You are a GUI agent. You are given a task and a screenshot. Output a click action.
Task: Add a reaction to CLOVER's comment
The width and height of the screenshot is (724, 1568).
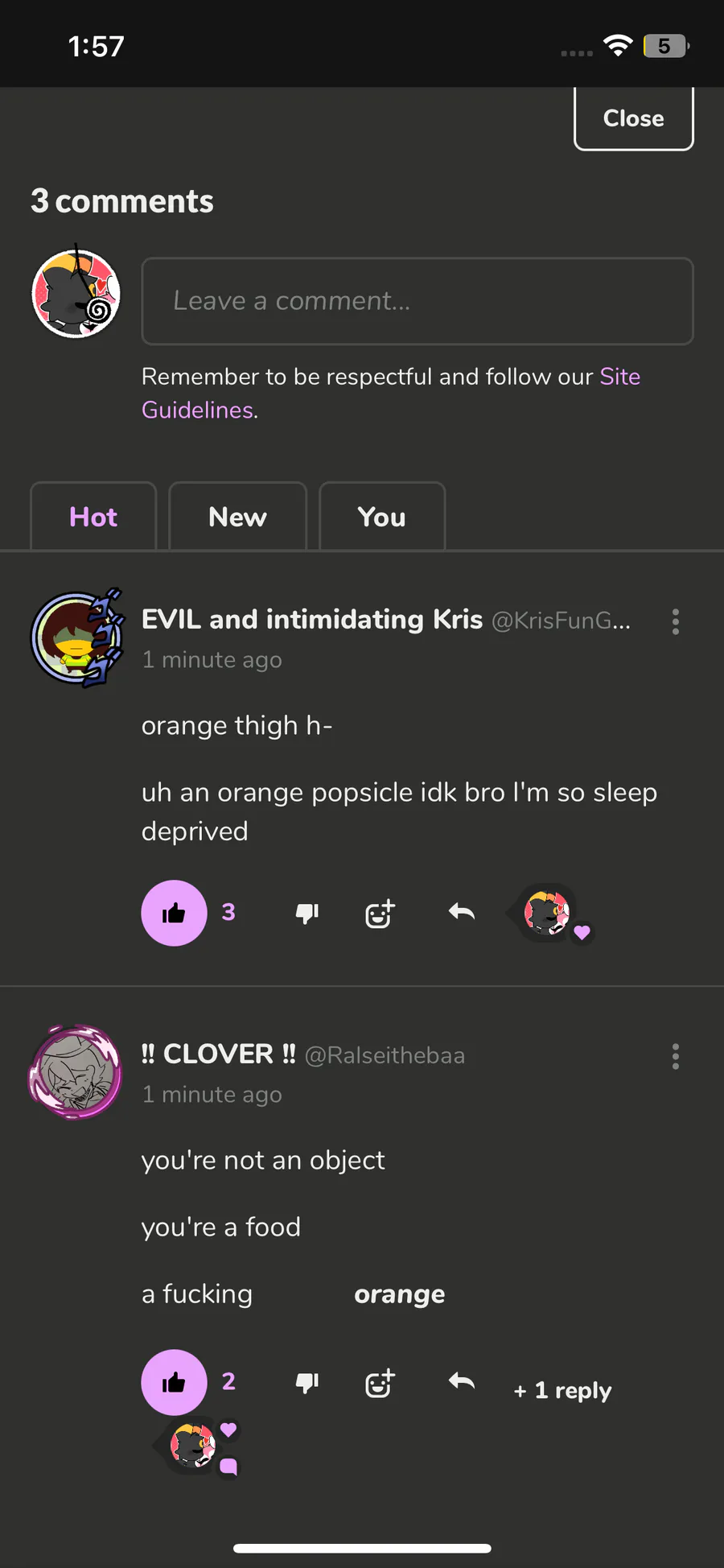click(x=380, y=1383)
